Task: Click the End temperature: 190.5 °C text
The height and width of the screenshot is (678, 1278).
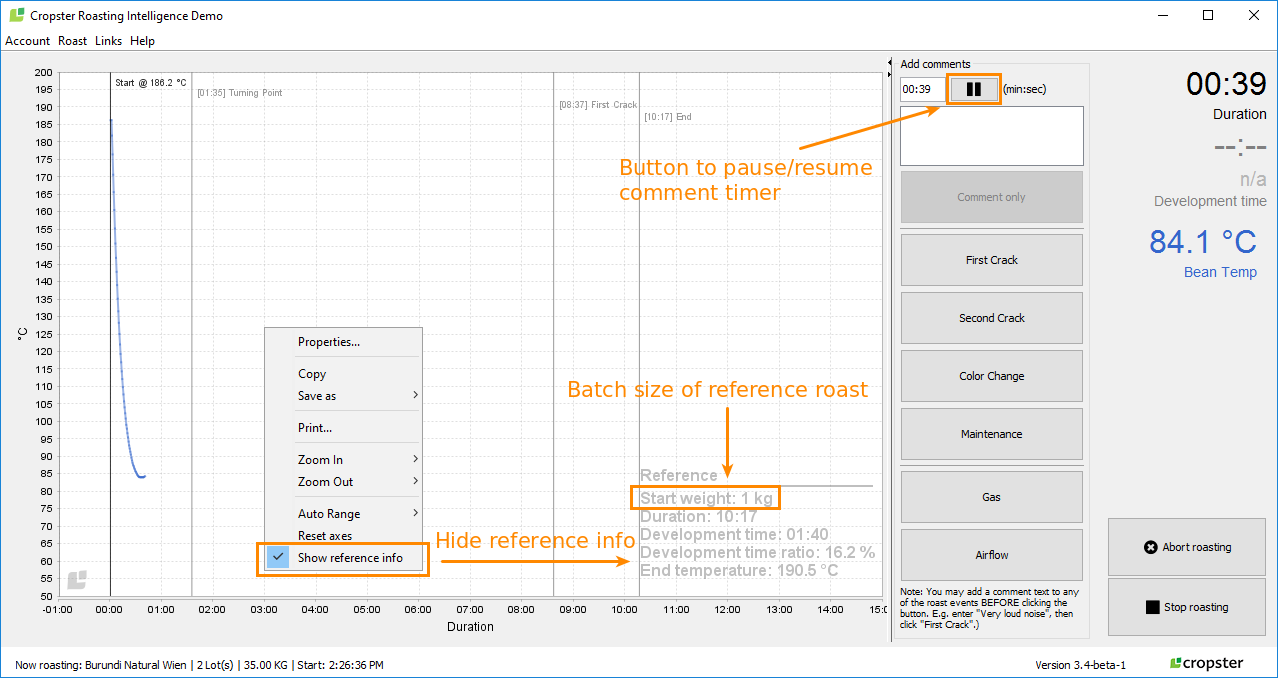Action: pos(739,571)
